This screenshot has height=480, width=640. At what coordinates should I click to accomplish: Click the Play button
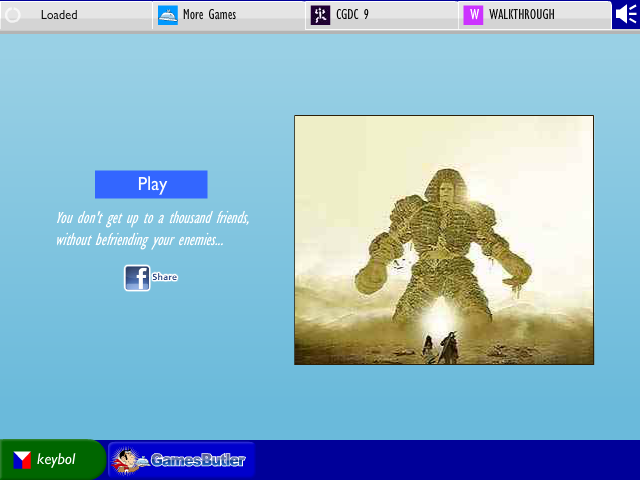coord(151,184)
